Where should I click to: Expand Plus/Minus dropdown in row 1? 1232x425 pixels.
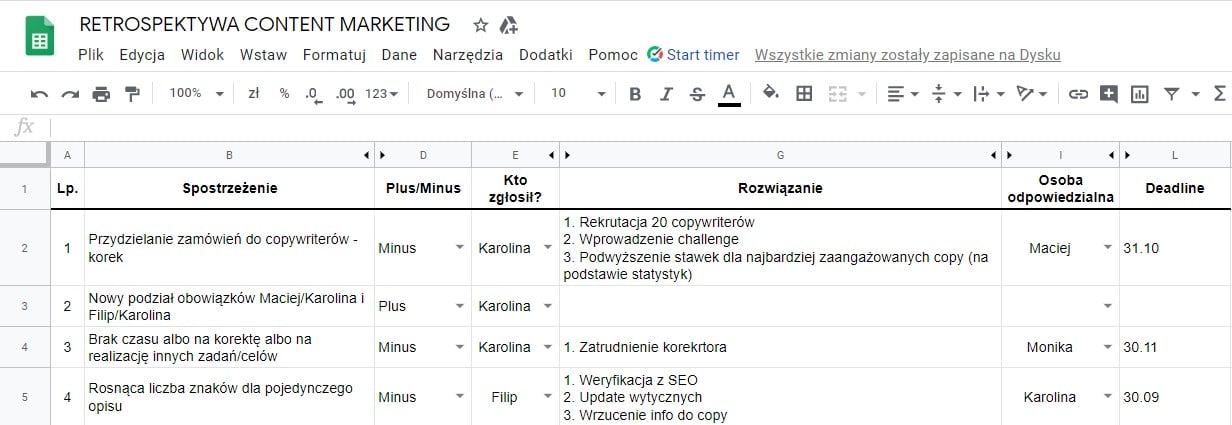coord(459,248)
